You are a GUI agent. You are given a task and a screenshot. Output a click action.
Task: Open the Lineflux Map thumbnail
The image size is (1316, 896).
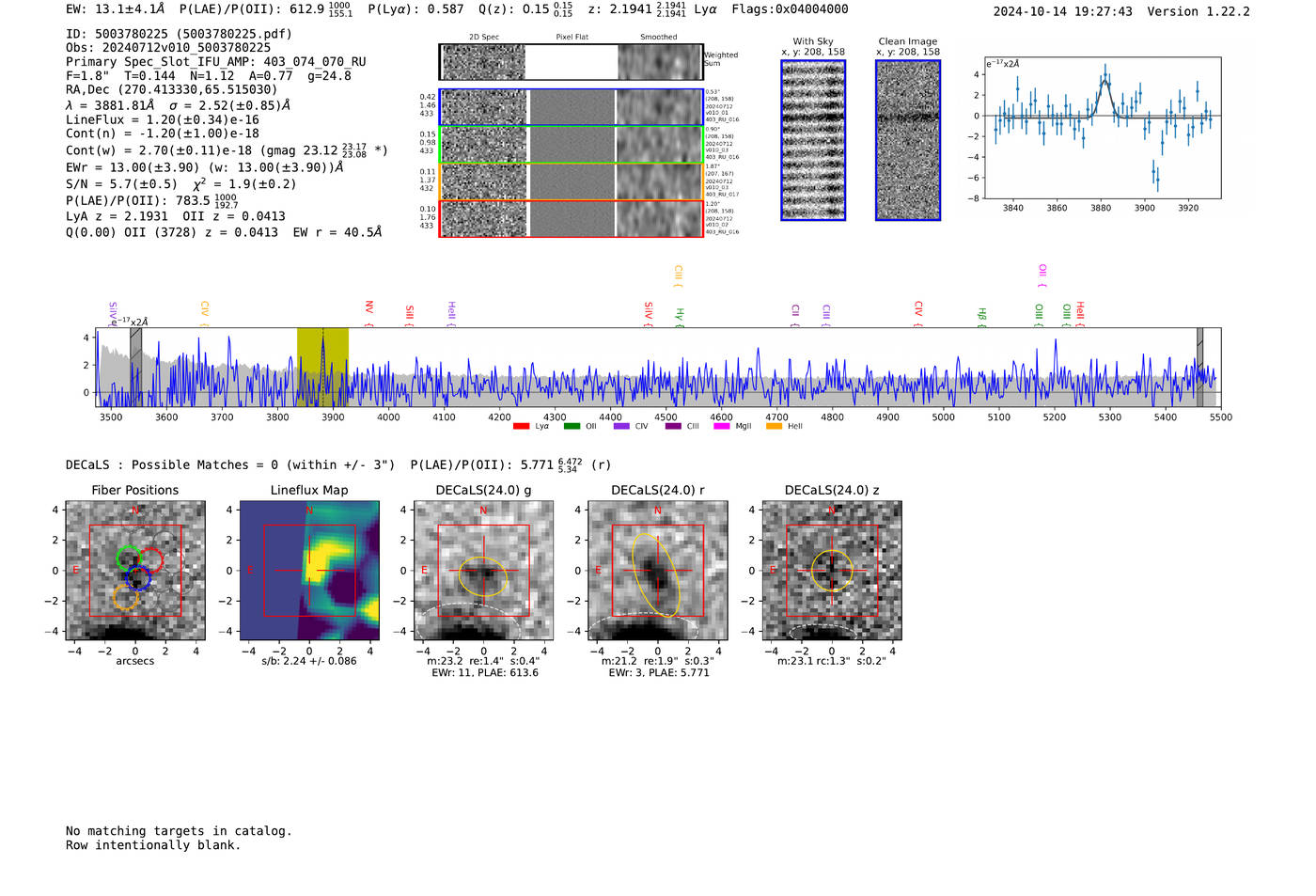tap(309, 571)
